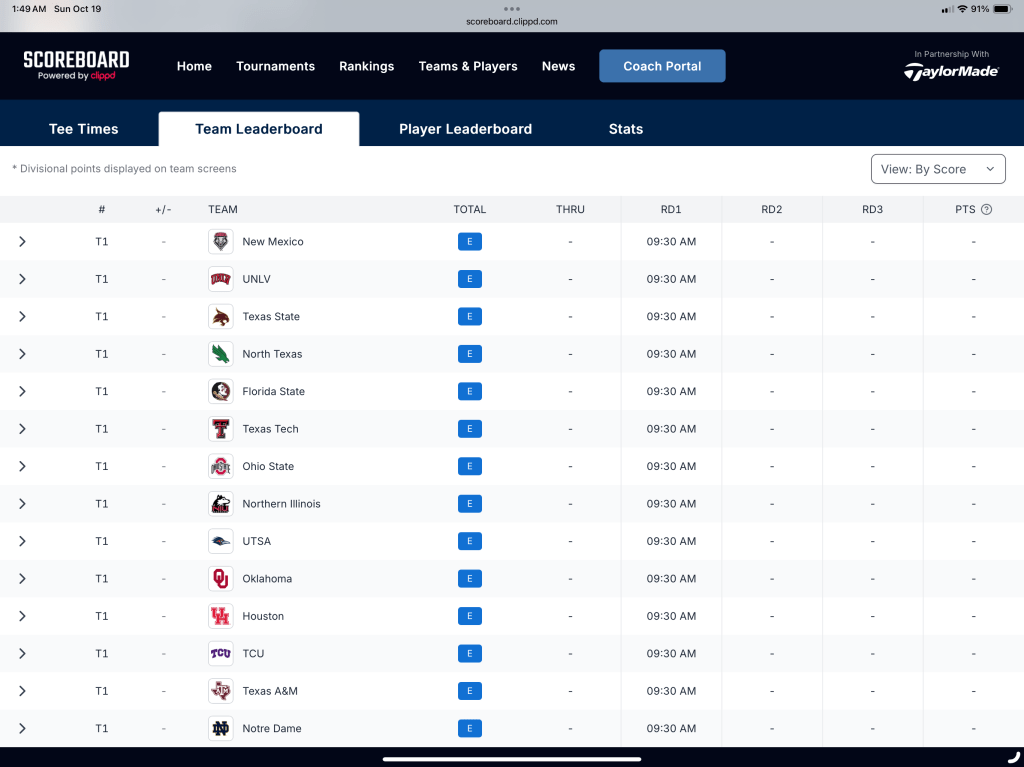Open the View: By Score dropdown
The height and width of the screenshot is (767, 1024).
[937, 169]
